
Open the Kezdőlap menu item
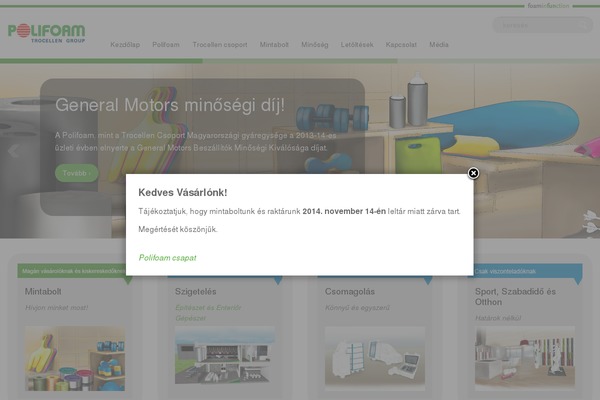point(125,45)
